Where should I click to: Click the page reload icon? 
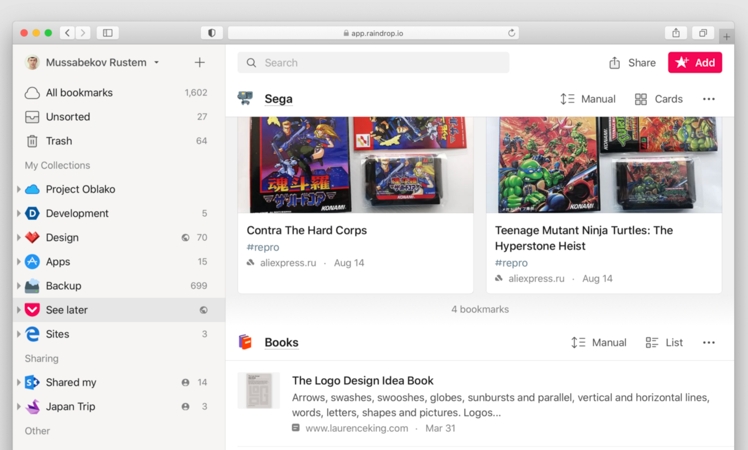tap(512, 33)
